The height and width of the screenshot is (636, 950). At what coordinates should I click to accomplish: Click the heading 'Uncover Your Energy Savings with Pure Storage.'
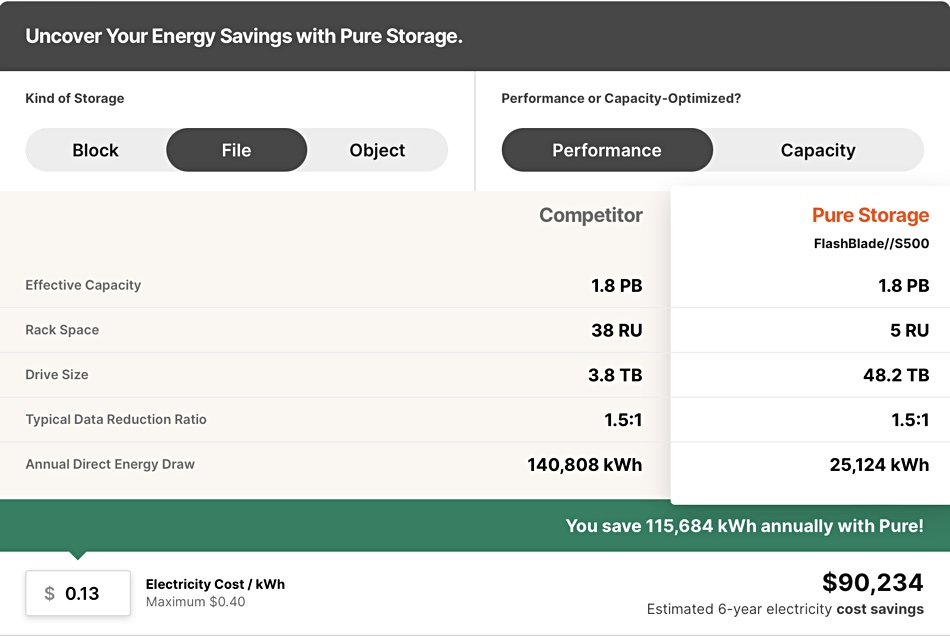pos(244,36)
